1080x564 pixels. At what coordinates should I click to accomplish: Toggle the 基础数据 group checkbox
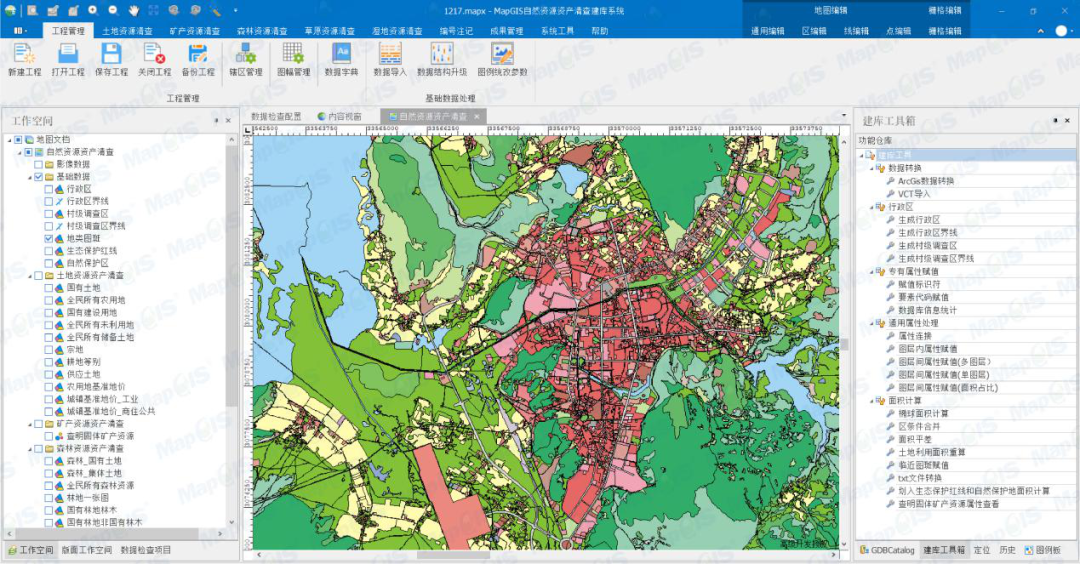[39, 177]
